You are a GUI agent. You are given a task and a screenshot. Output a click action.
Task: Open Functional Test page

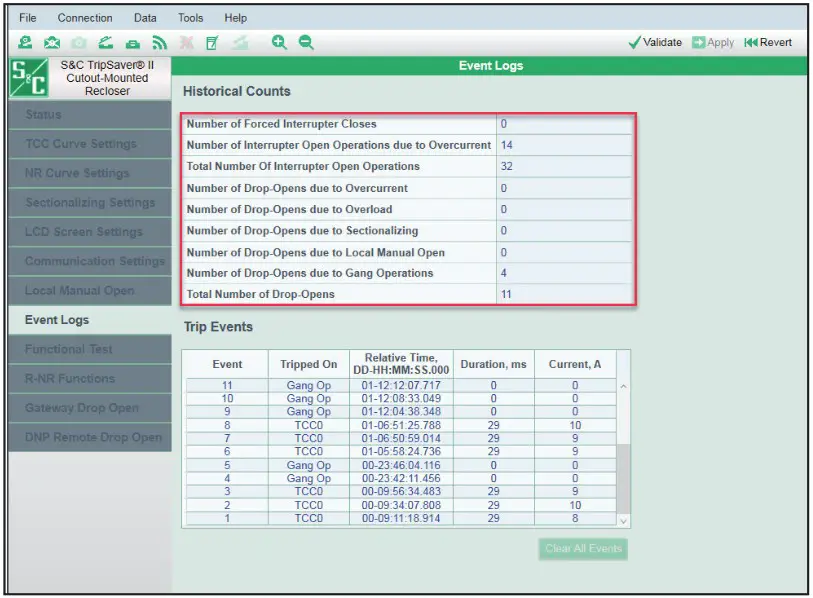click(x=90, y=349)
